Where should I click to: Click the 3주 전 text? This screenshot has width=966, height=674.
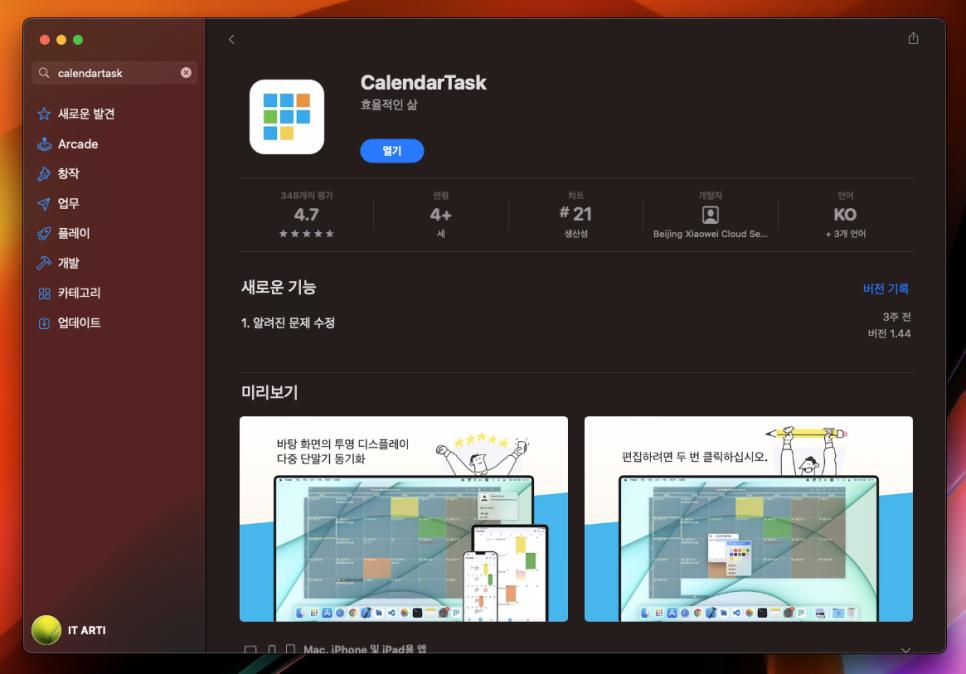(896, 317)
